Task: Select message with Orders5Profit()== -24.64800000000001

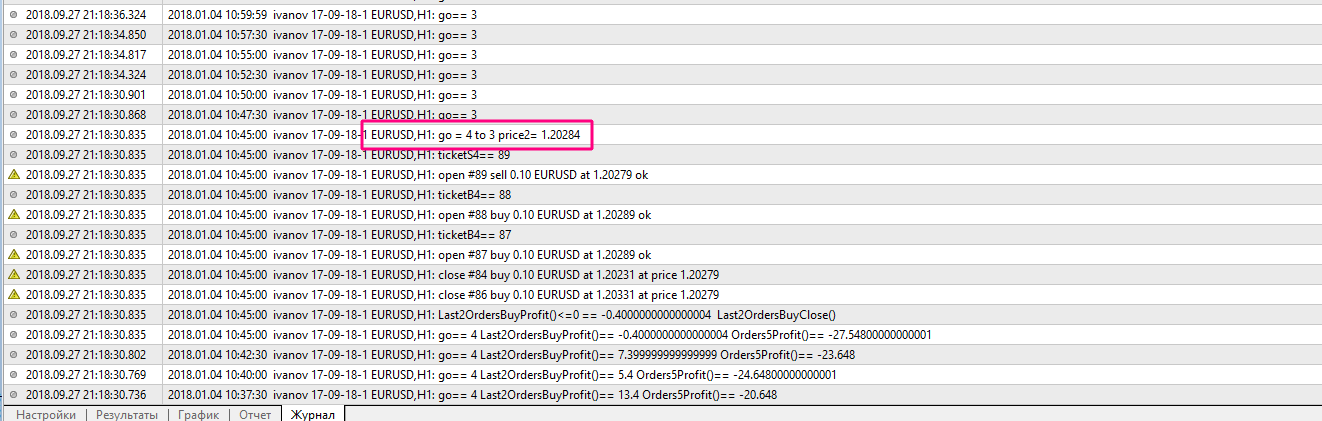Action: [x=637, y=375]
